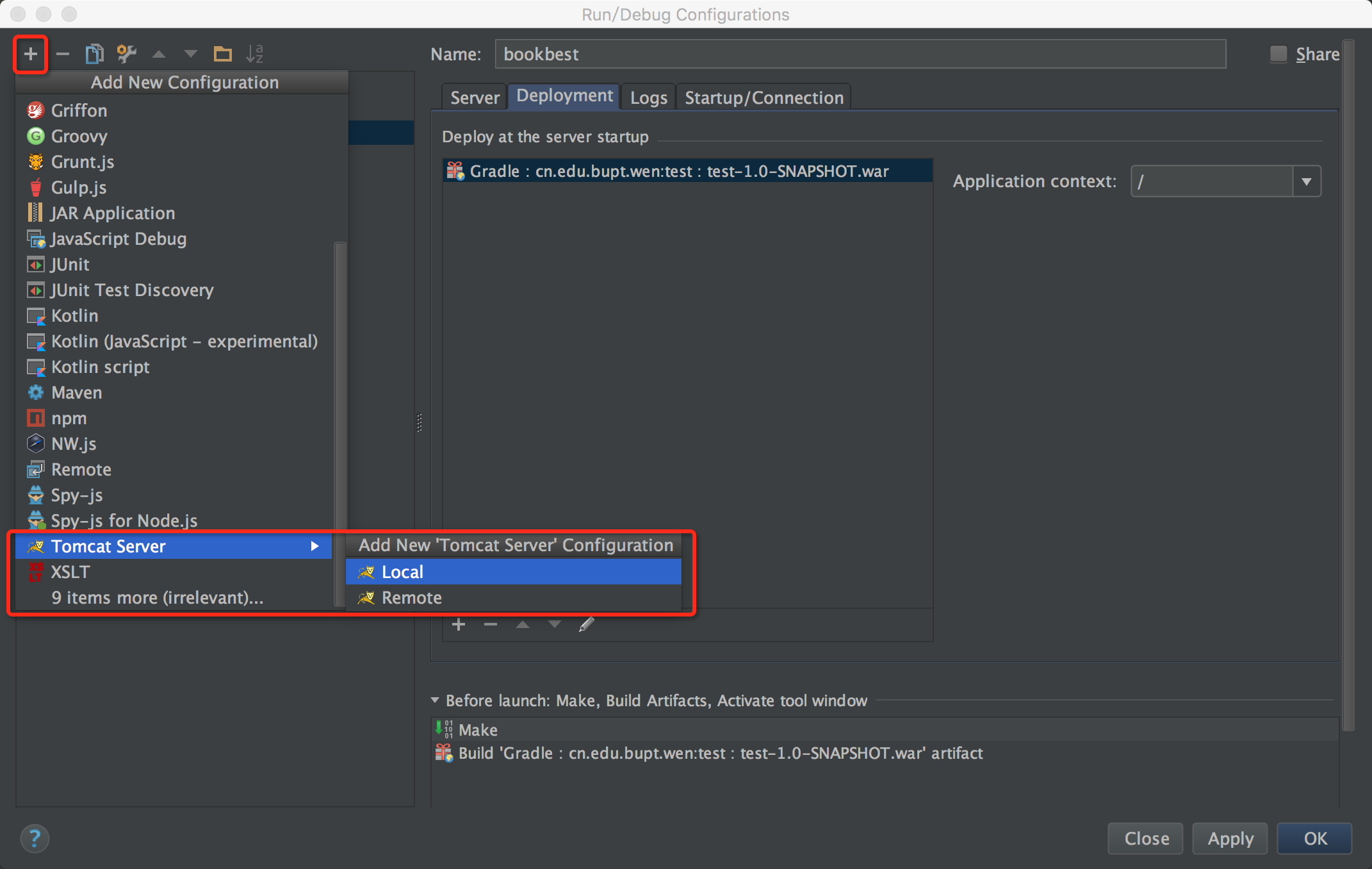The width and height of the screenshot is (1372, 869).
Task: Click the OK button
Action: coord(1314,838)
